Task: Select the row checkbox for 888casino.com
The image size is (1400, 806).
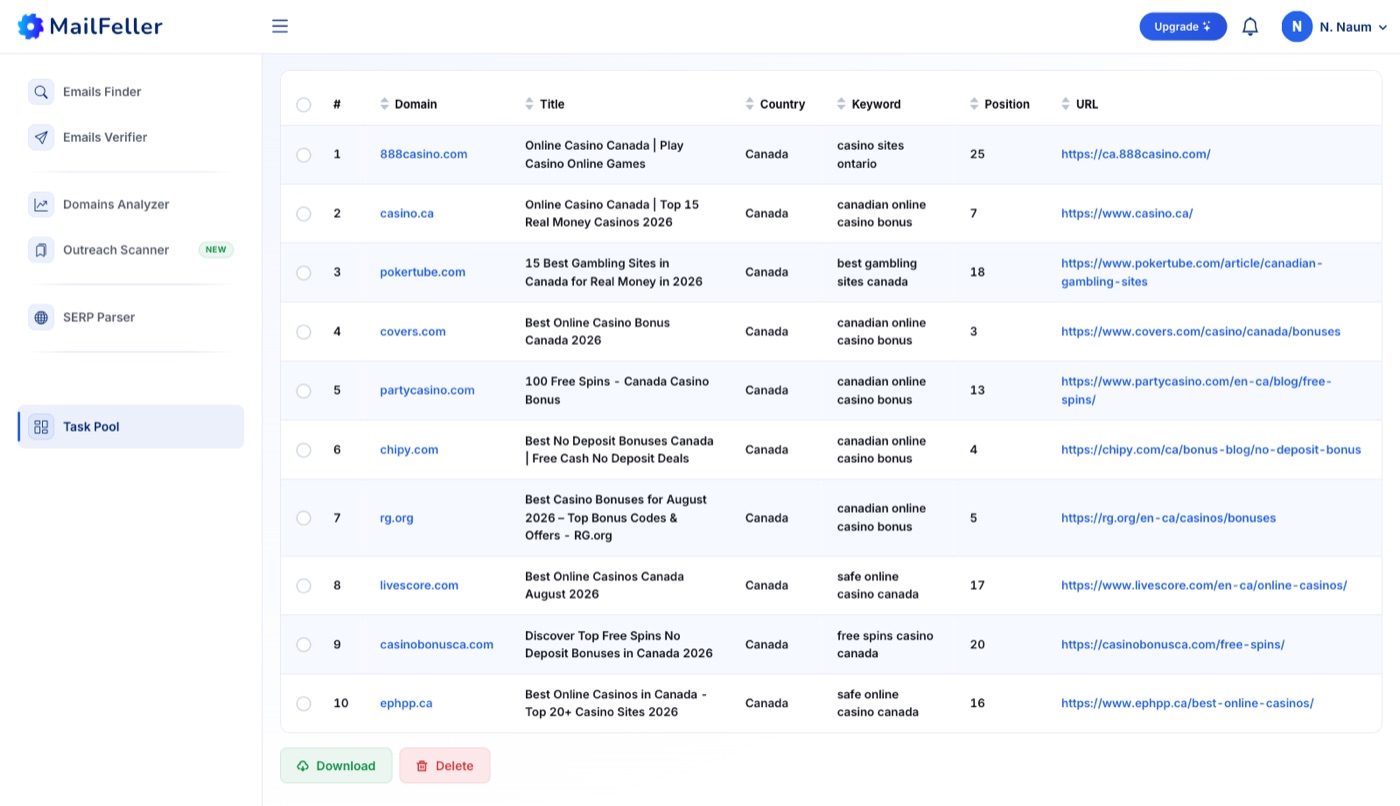Action: pyautogui.click(x=304, y=155)
